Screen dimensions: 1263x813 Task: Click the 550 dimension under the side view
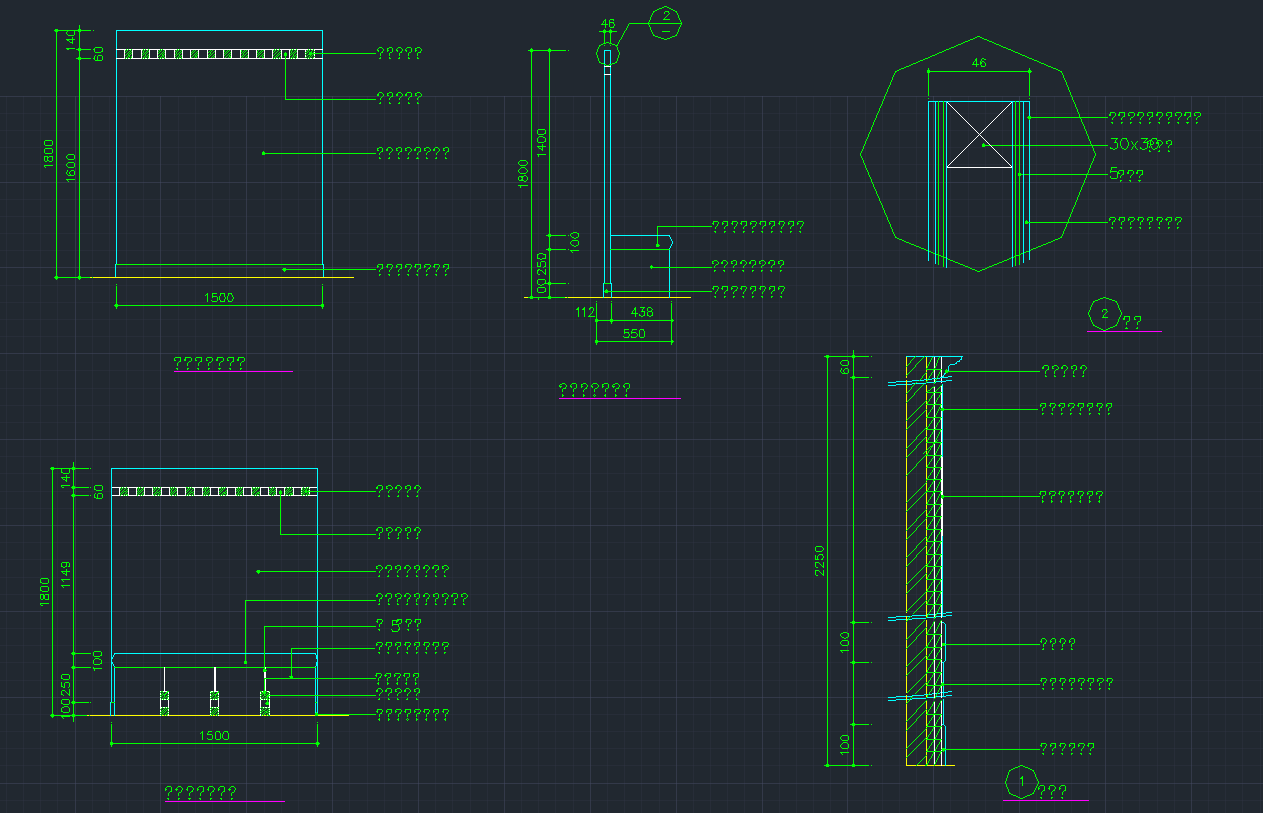coord(634,334)
